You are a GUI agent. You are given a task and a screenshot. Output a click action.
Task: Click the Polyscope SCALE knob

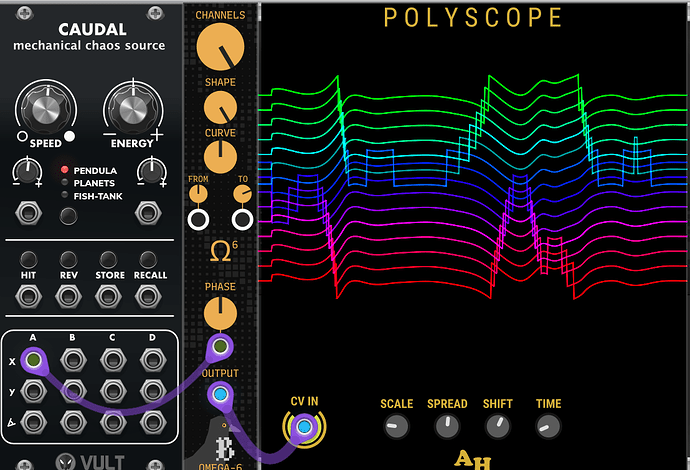(x=396, y=426)
